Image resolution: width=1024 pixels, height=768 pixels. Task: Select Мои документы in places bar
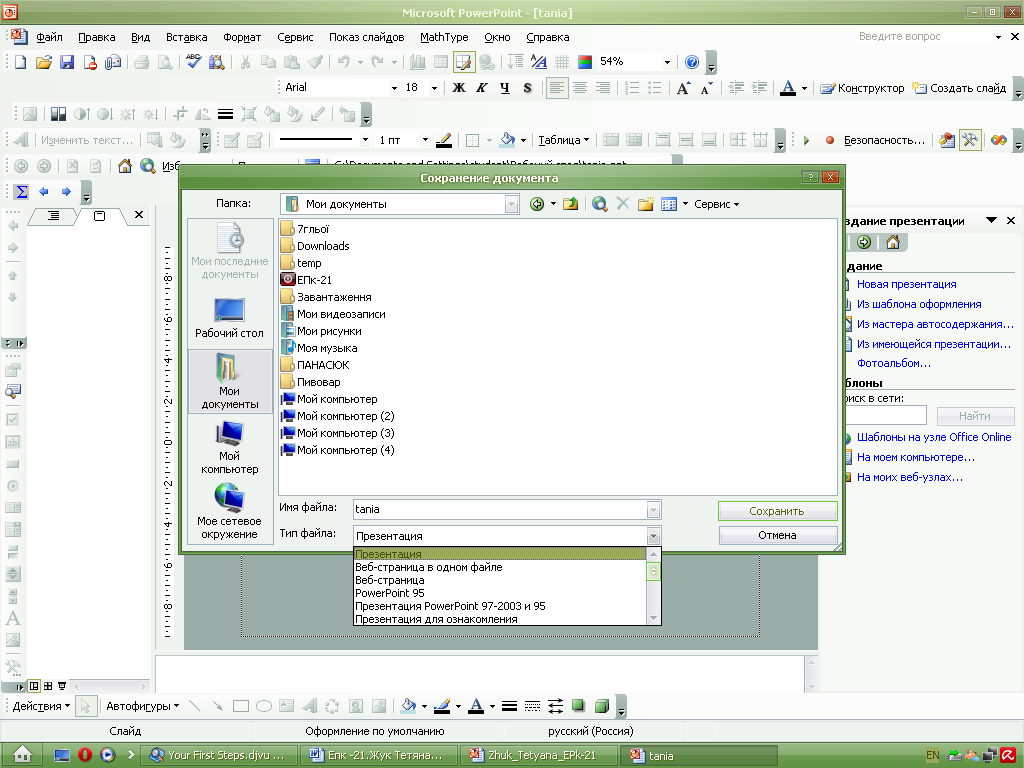pyautogui.click(x=229, y=381)
